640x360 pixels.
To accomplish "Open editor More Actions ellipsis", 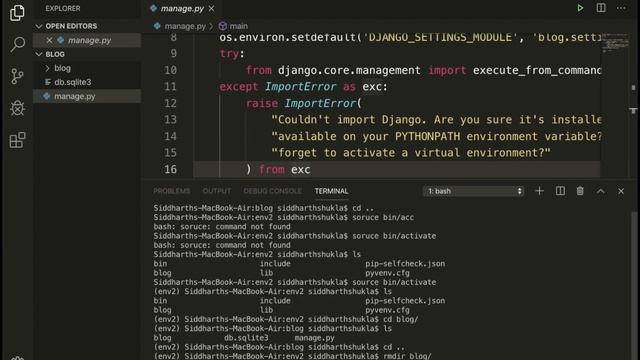I will [621, 8].
